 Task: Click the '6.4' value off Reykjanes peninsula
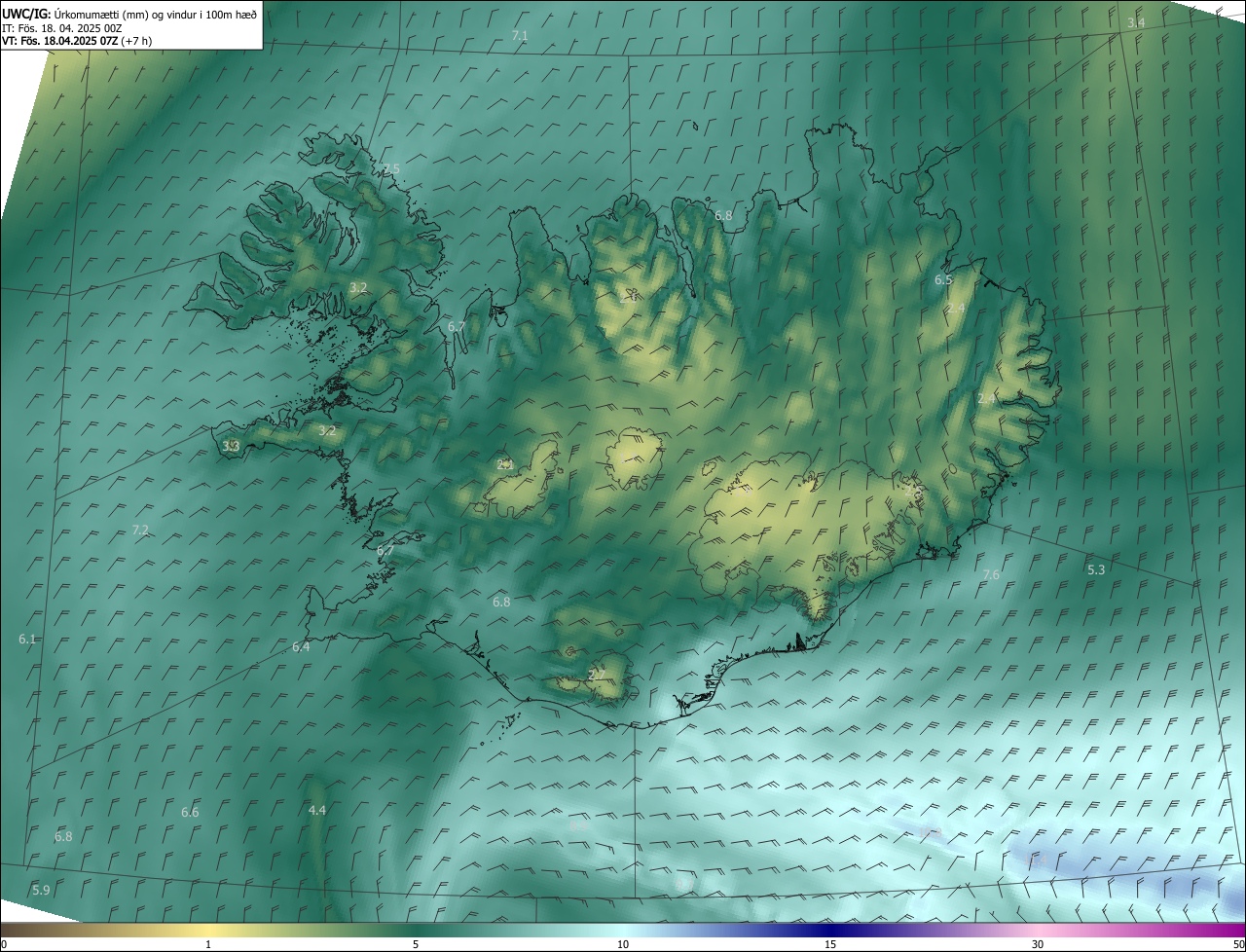(x=301, y=647)
